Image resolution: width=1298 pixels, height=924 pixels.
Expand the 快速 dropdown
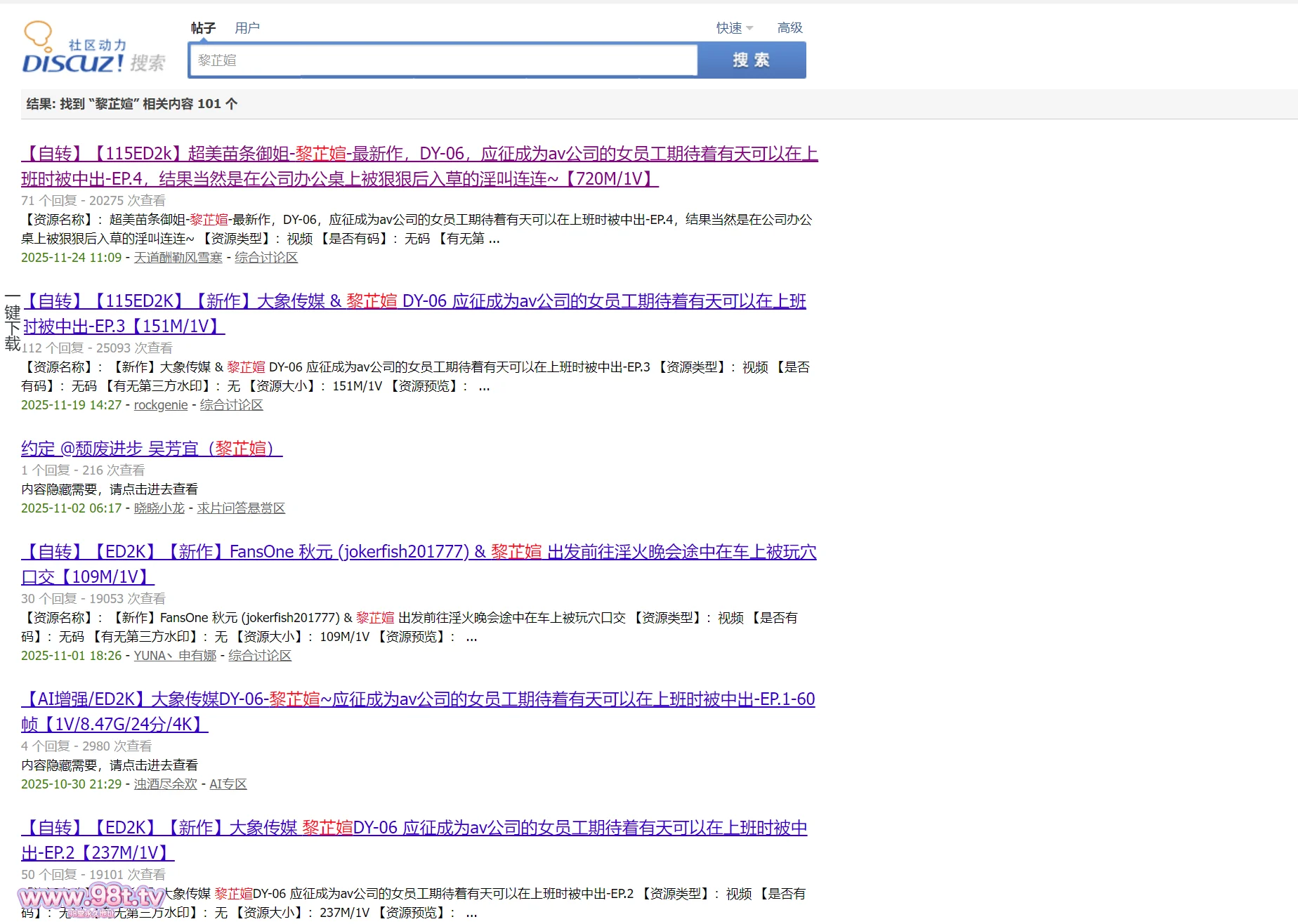(734, 28)
